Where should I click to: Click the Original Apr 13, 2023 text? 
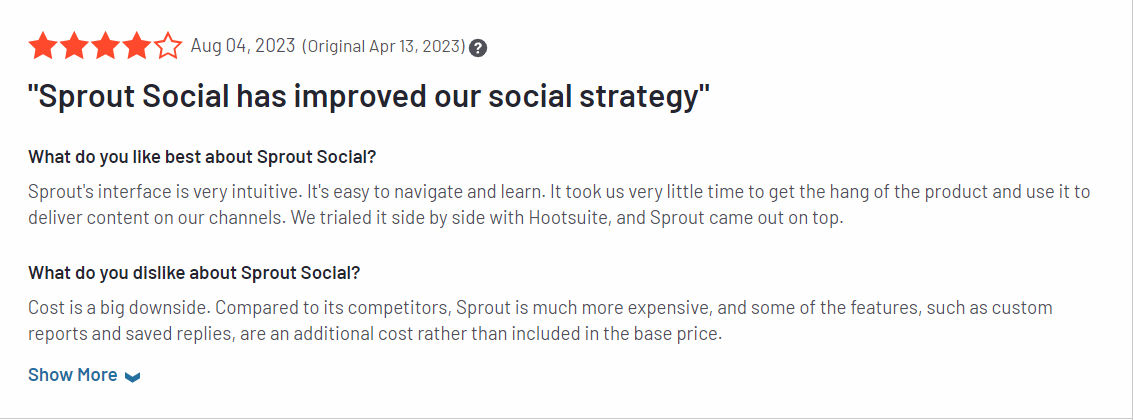pos(383,47)
